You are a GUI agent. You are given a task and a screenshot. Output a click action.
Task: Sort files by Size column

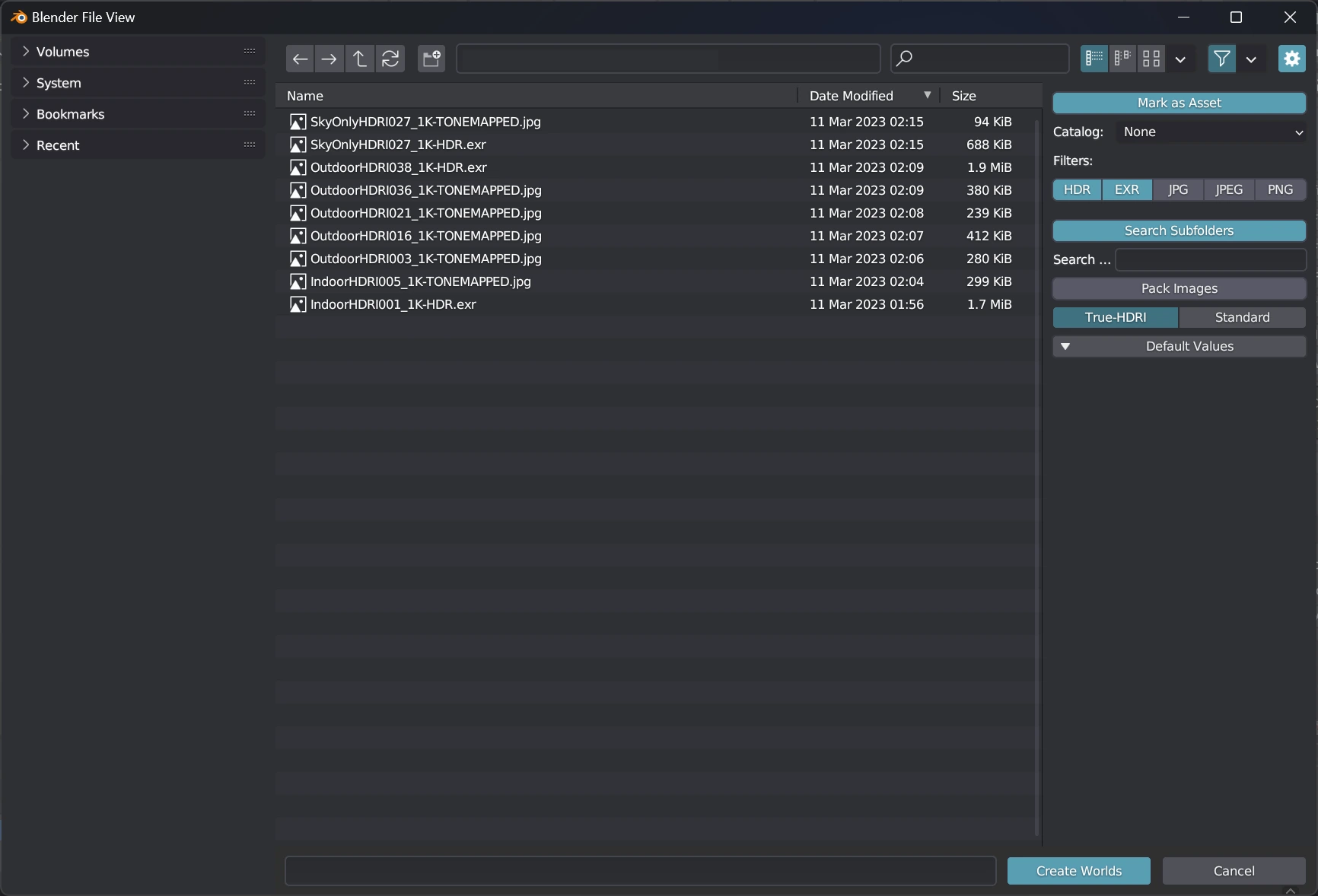coord(963,96)
